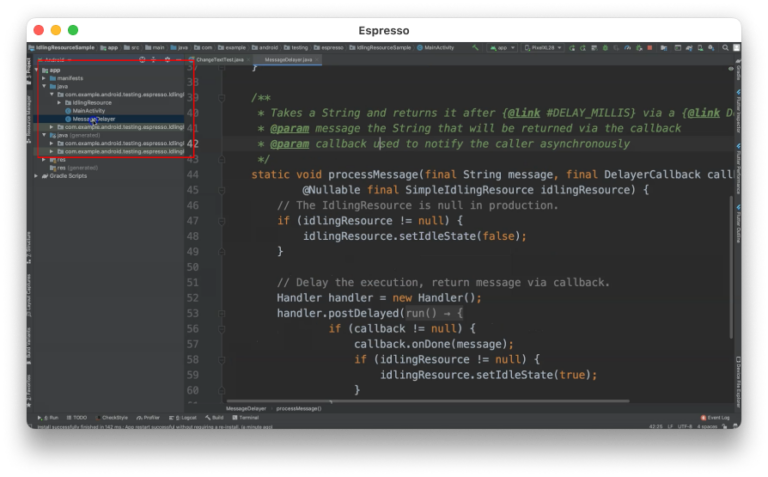Click the green hammer Make Project icon
Image resolution: width=768 pixels, height=477 pixels.
[475, 48]
